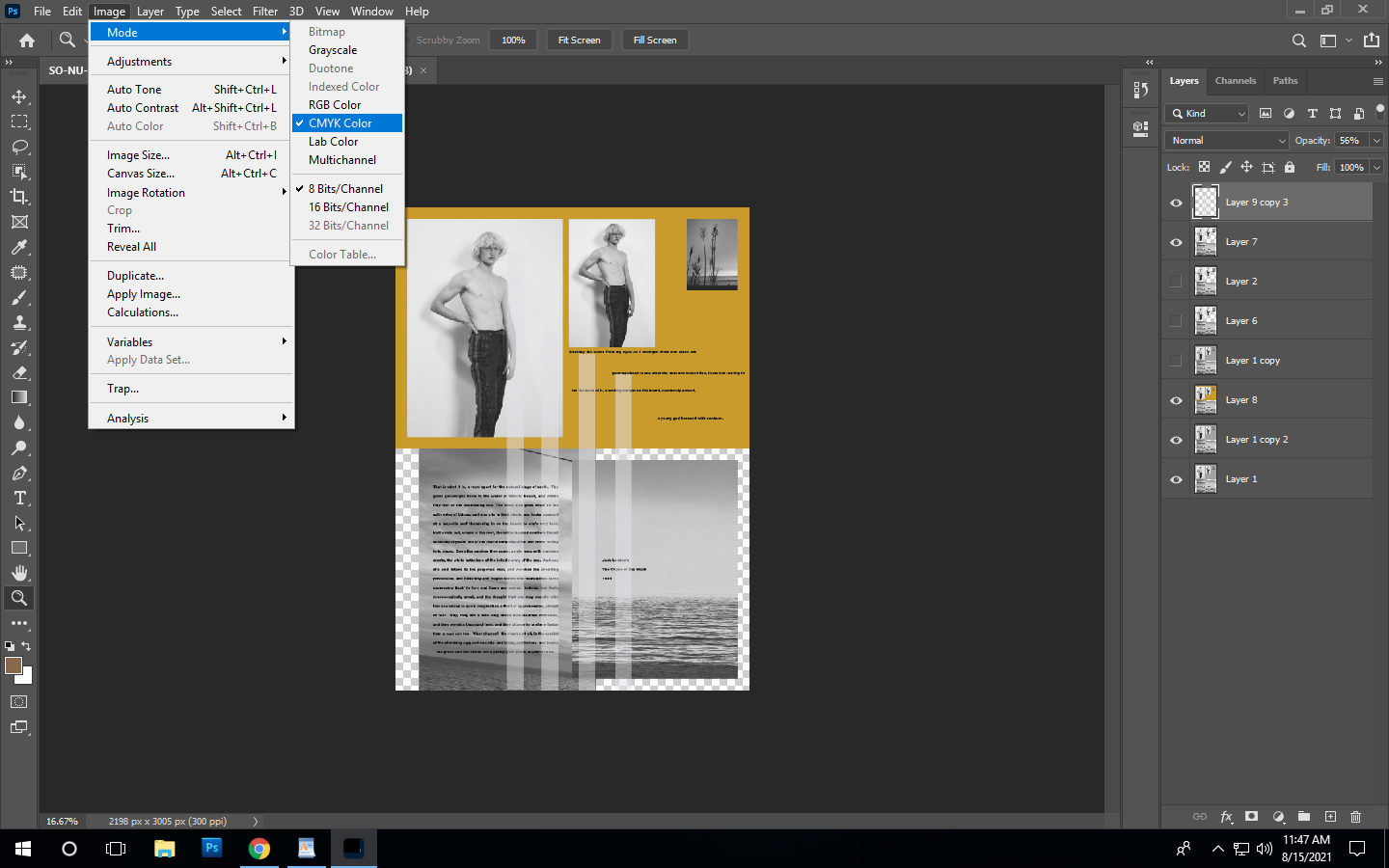This screenshot has width=1389, height=868.
Task: Select the Eraser tool
Action: point(19,372)
